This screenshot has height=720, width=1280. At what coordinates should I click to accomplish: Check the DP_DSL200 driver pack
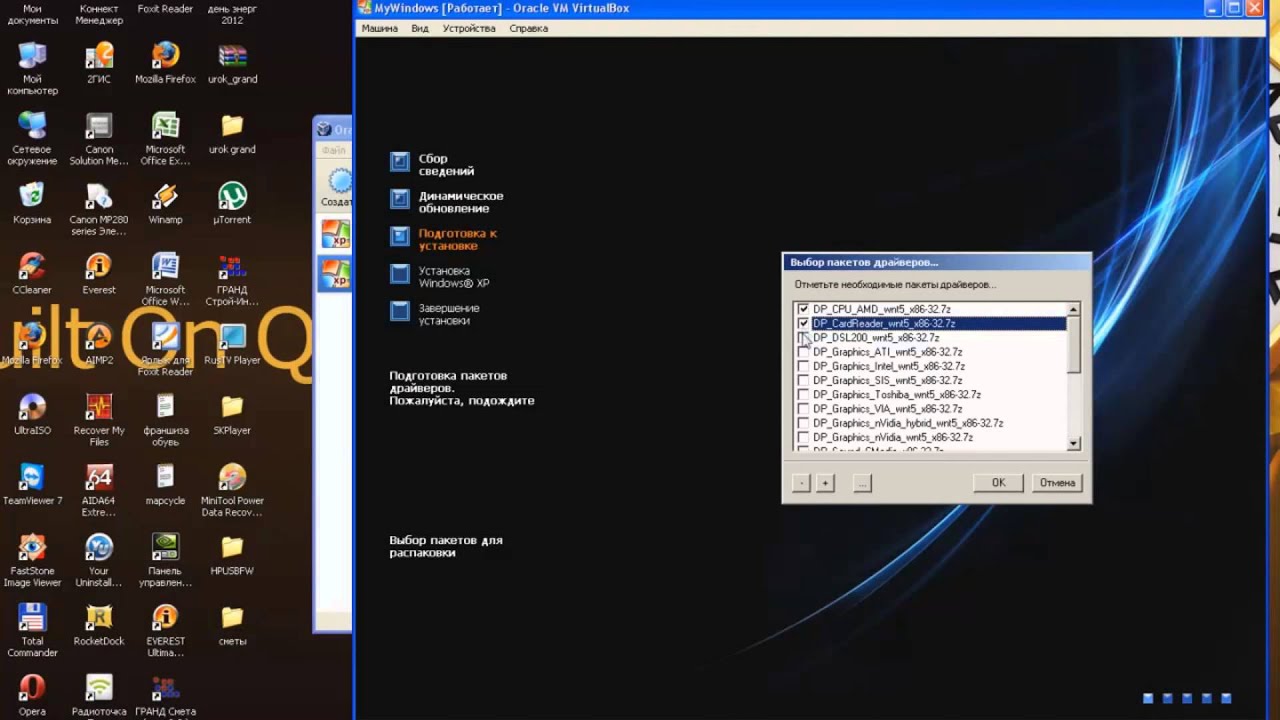(x=803, y=338)
